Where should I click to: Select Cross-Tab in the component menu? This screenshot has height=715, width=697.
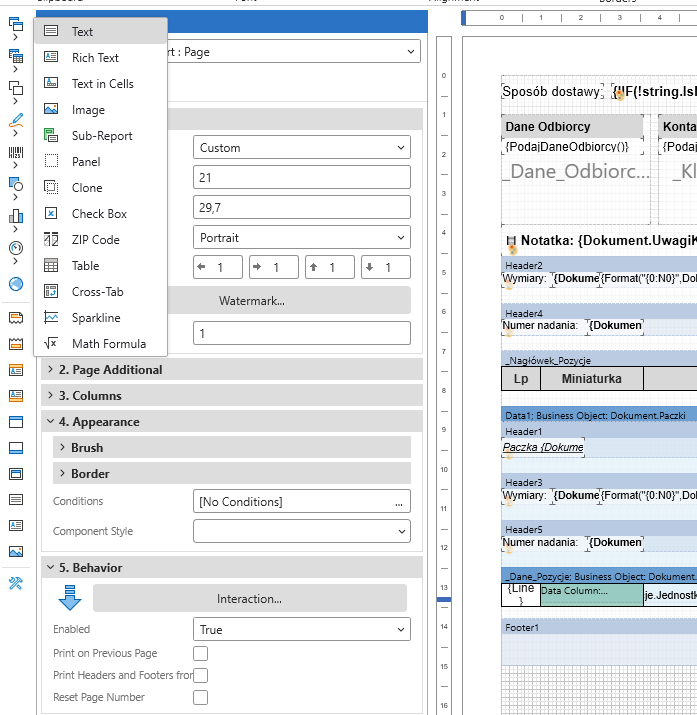[97, 292]
